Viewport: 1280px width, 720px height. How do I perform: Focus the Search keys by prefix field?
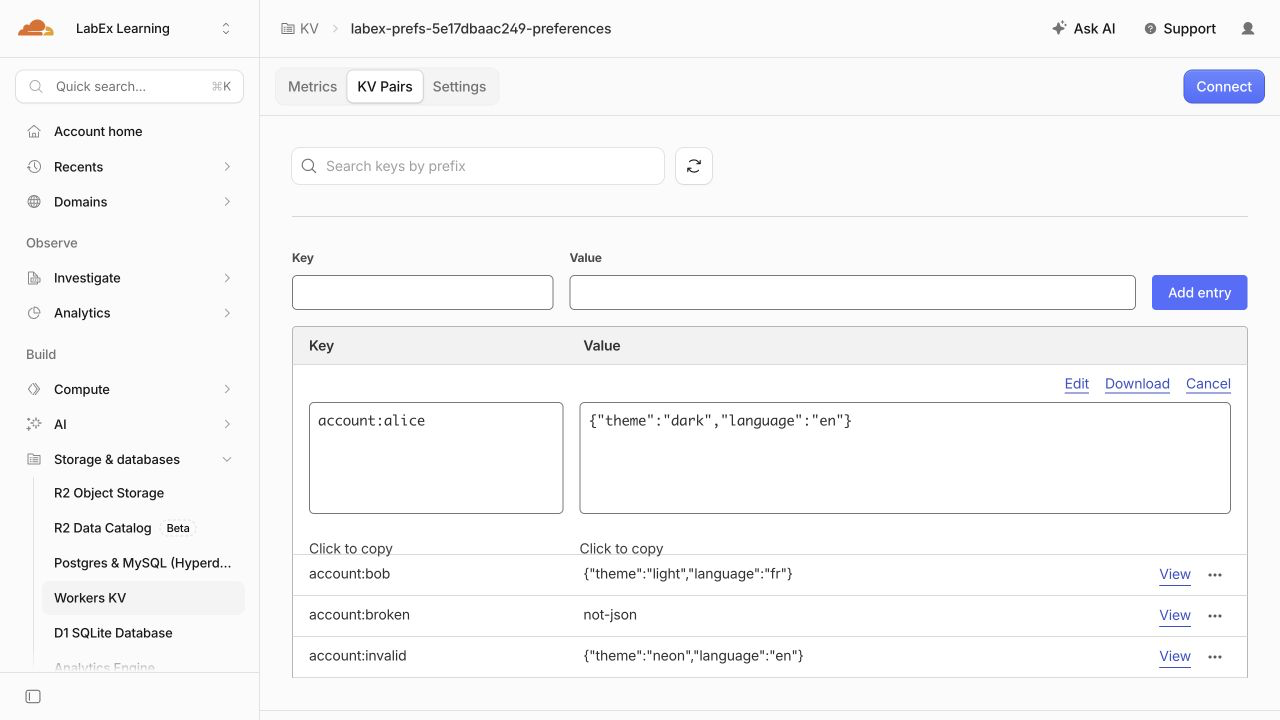(x=478, y=166)
